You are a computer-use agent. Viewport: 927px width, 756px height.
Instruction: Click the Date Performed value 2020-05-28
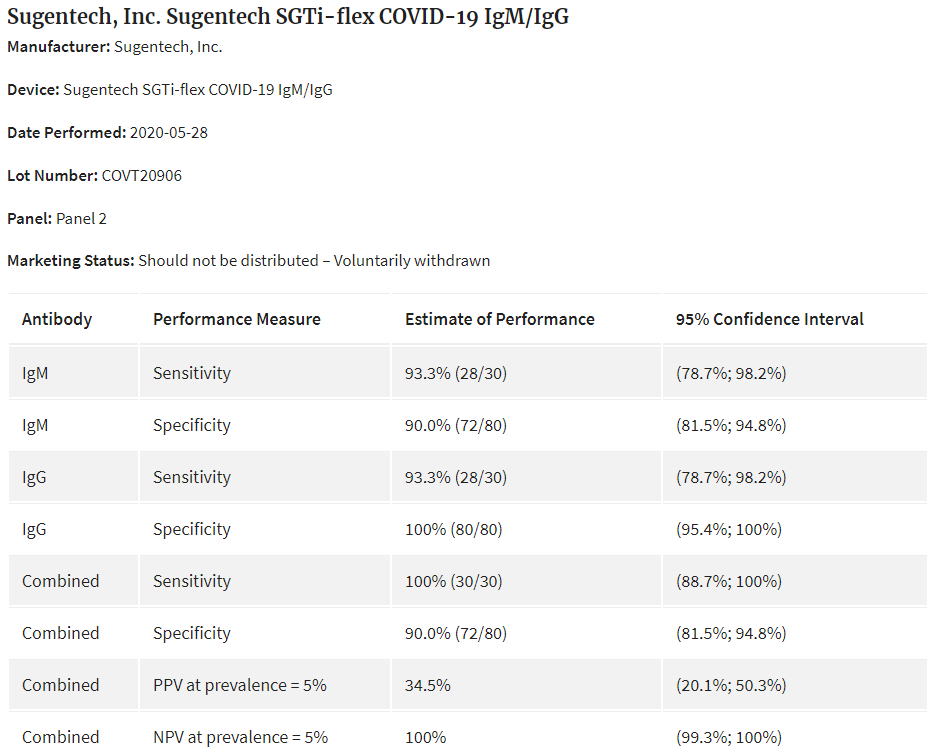pyautogui.click(x=169, y=133)
